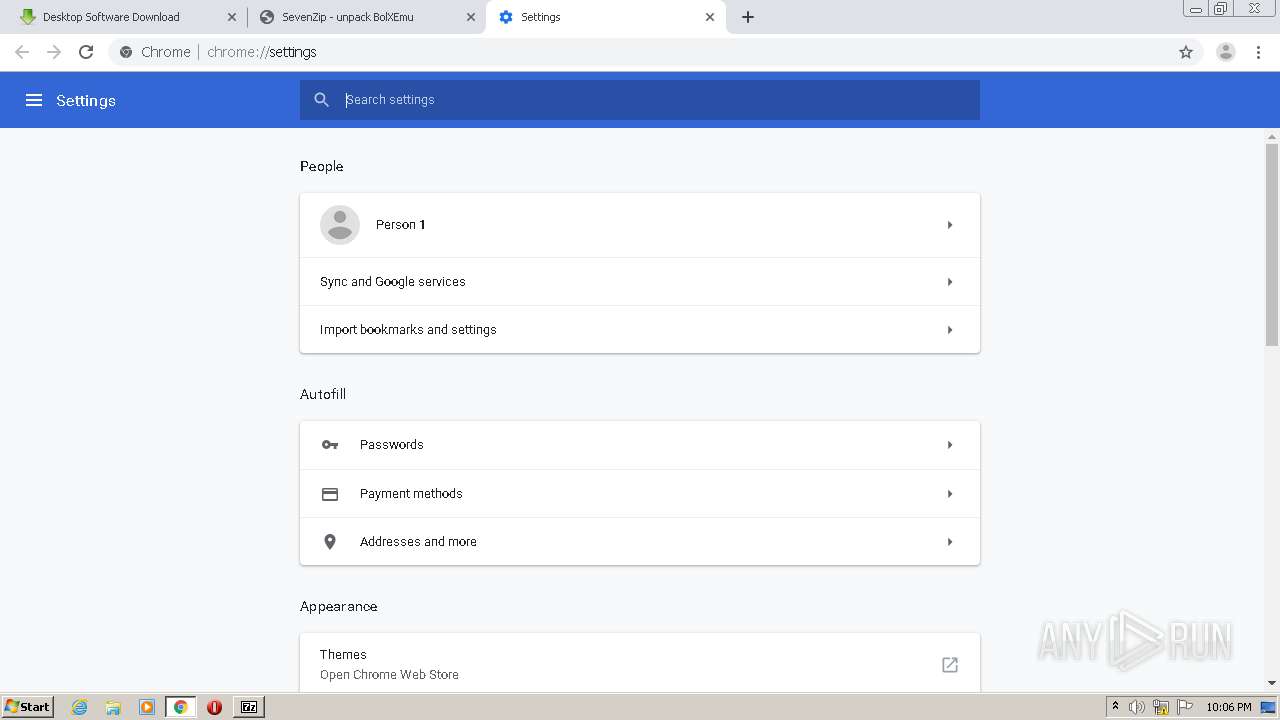1280x720 pixels.
Task: Expand Payment methods row arrow
Action: click(x=950, y=494)
